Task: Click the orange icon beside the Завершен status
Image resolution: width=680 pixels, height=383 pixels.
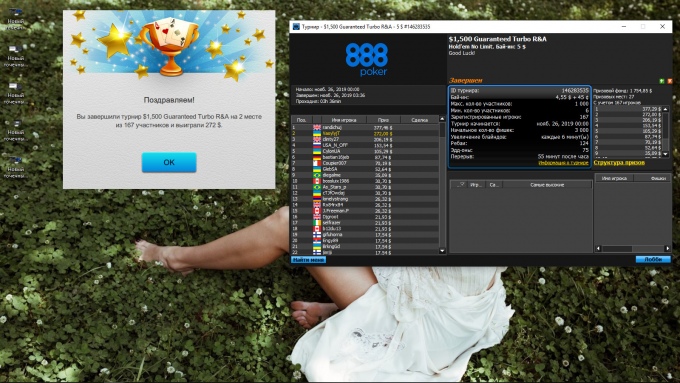Action: (x=670, y=81)
